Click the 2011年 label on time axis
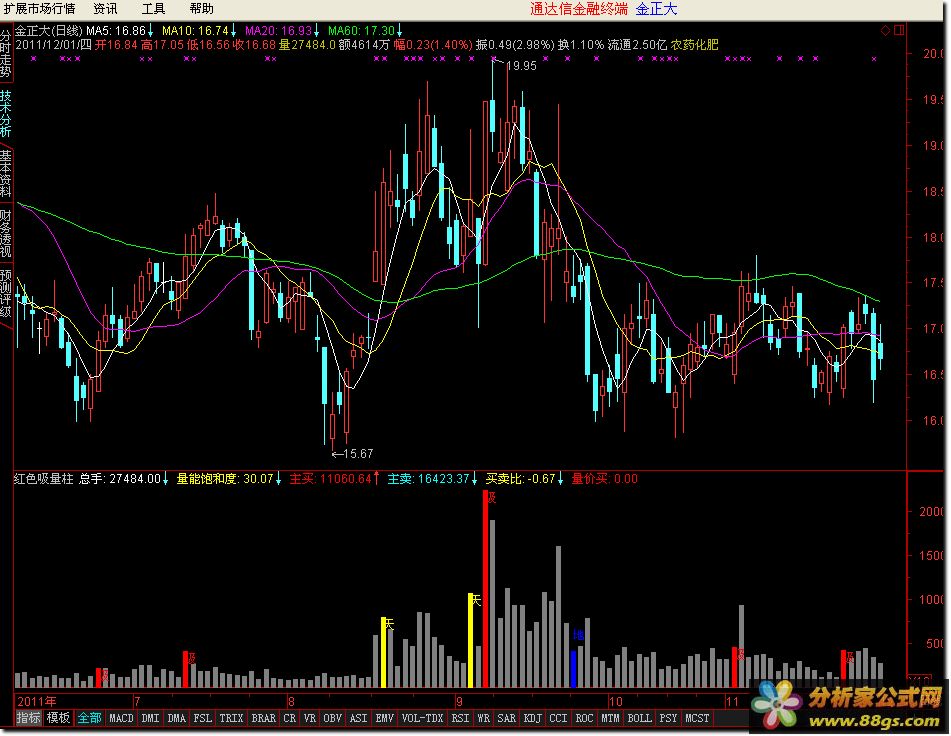951x736 pixels. coord(37,701)
